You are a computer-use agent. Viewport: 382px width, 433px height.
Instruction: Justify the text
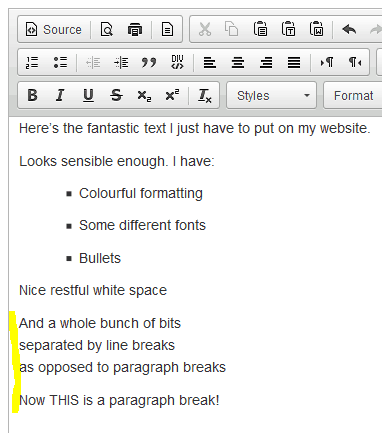[294, 62]
